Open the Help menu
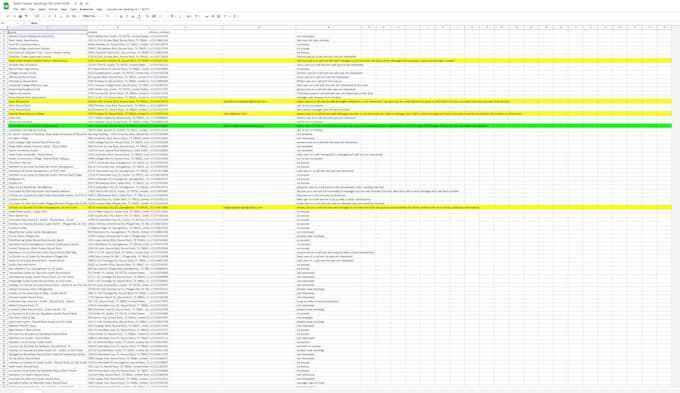The image size is (680, 393). 99,9
